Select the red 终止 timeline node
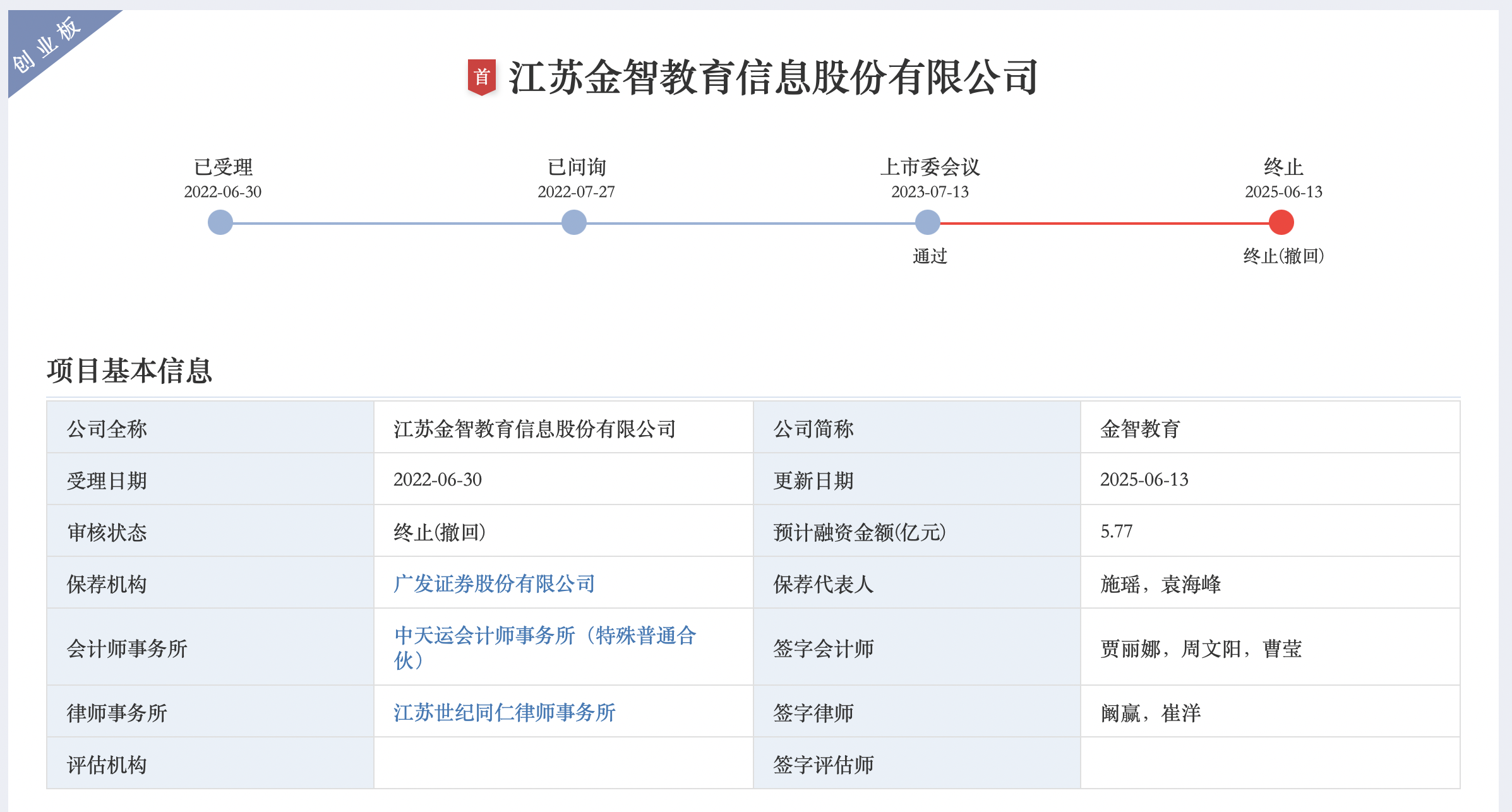Viewport: 1512px width, 812px height. [x=1281, y=222]
